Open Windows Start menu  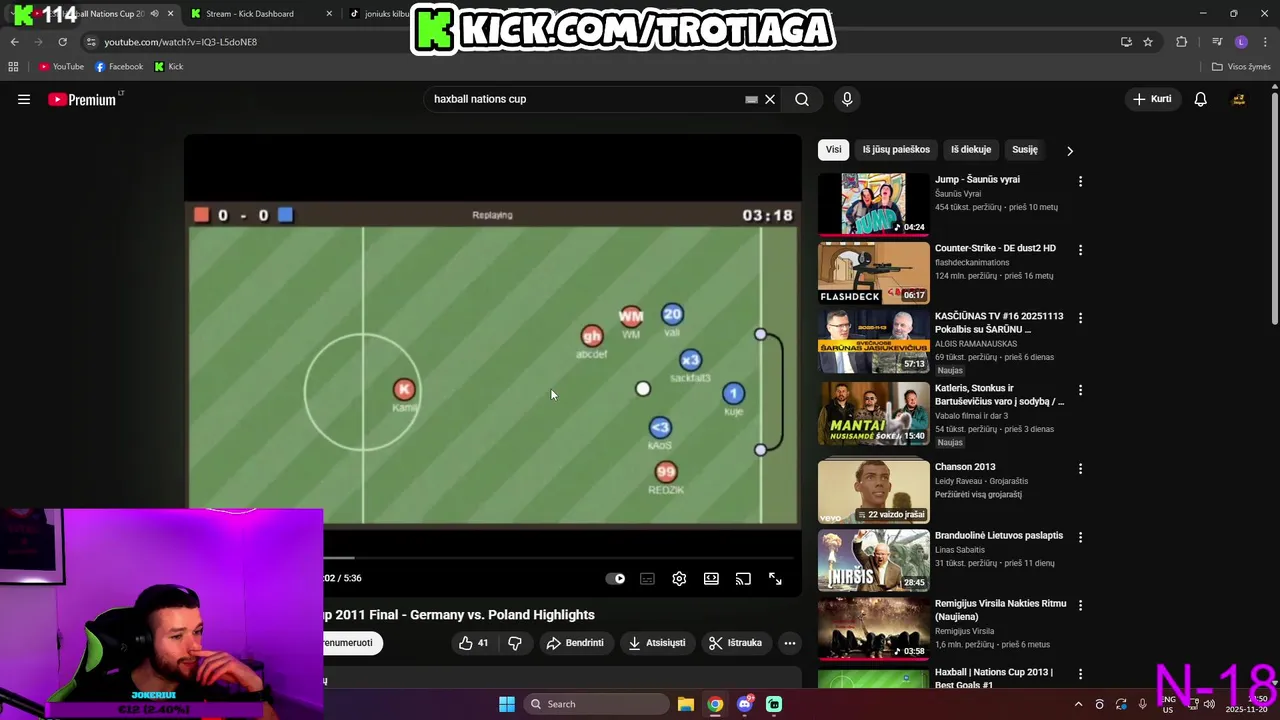(x=507, y=704)
